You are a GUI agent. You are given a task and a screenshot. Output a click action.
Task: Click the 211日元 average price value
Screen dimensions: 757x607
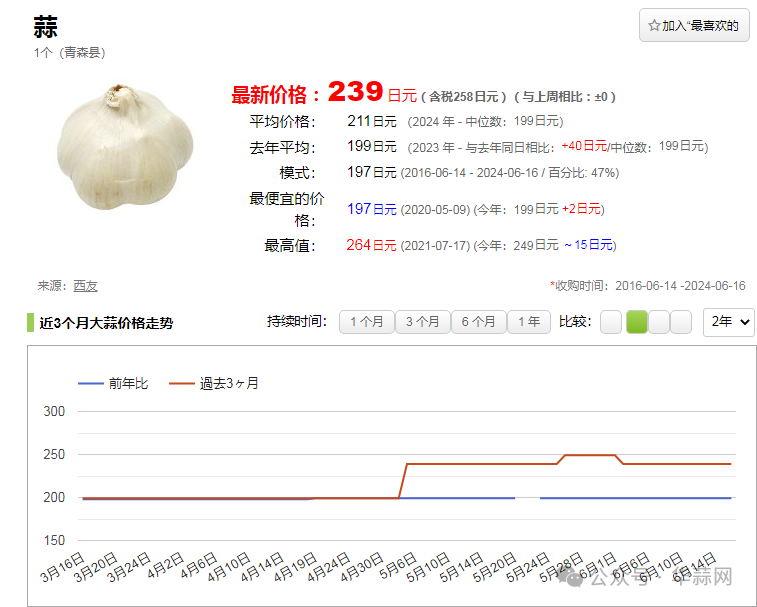click(372, 121)
